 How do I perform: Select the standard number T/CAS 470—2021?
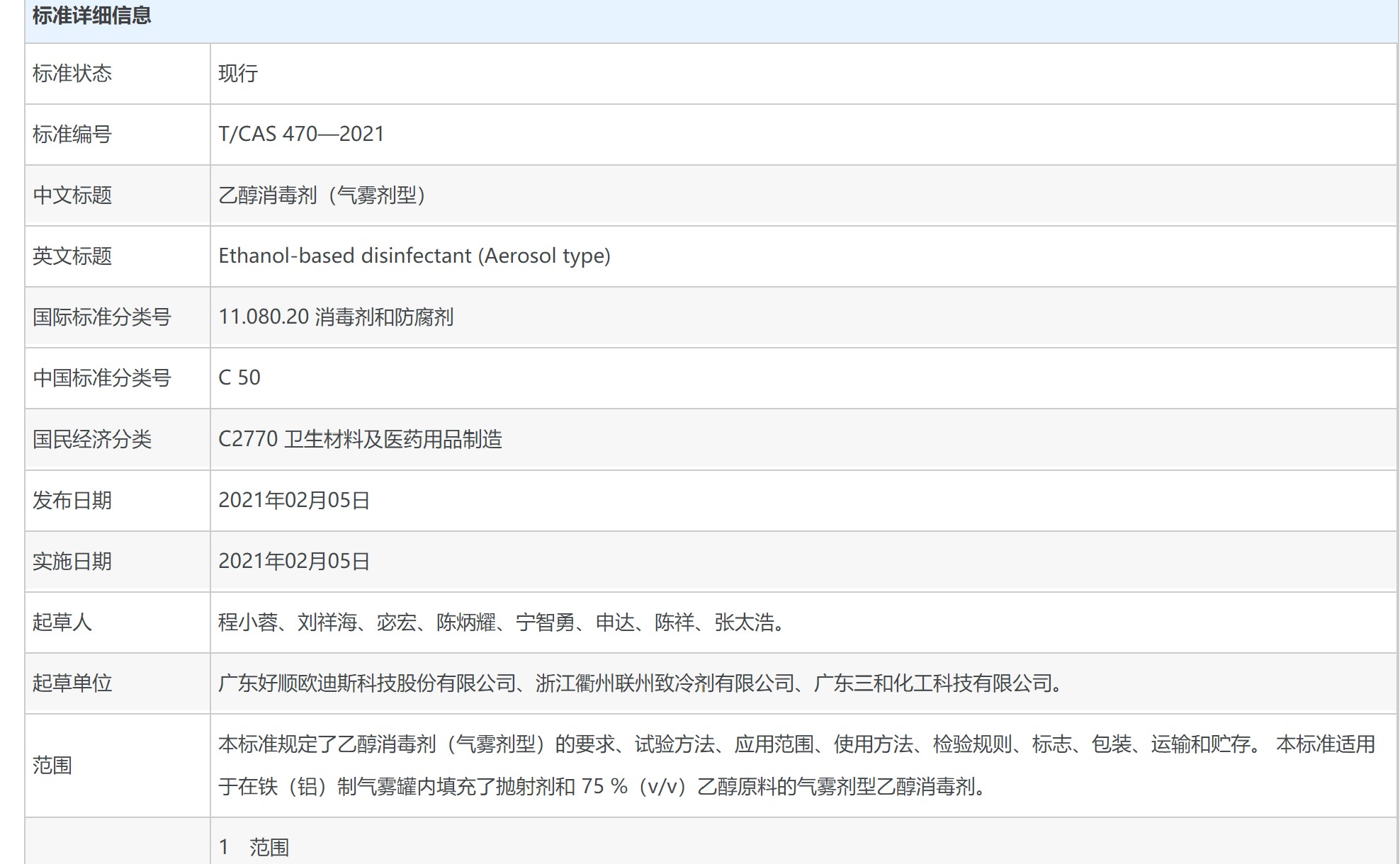[x=301, y=135]
